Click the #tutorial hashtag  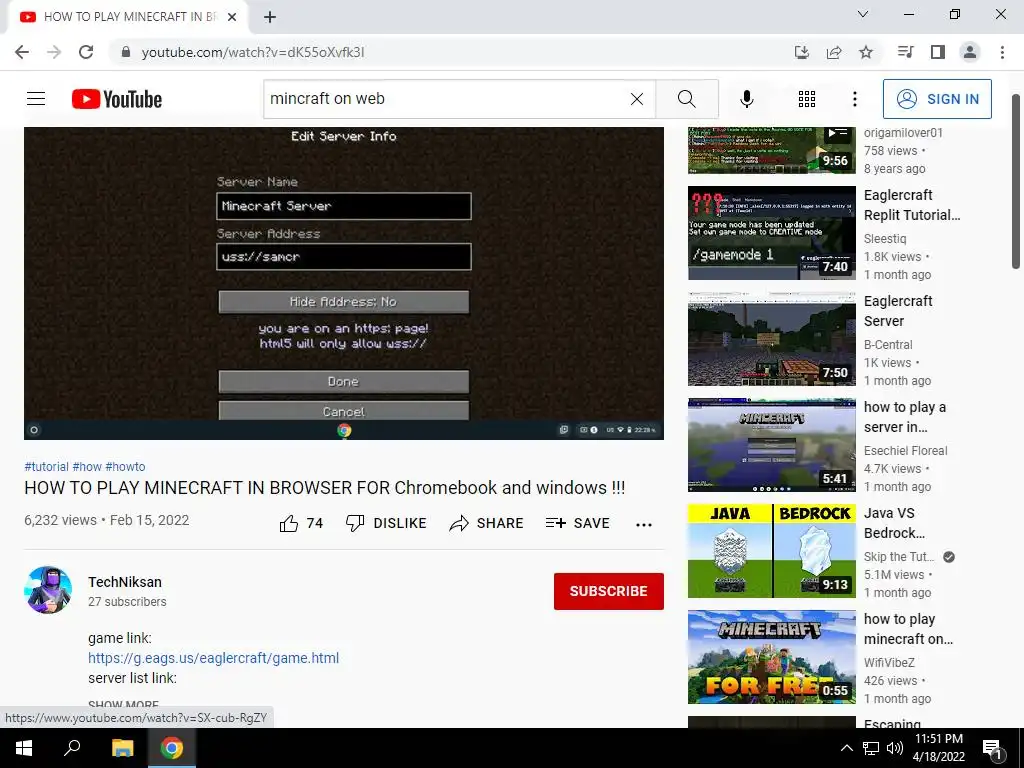(46, 467)
